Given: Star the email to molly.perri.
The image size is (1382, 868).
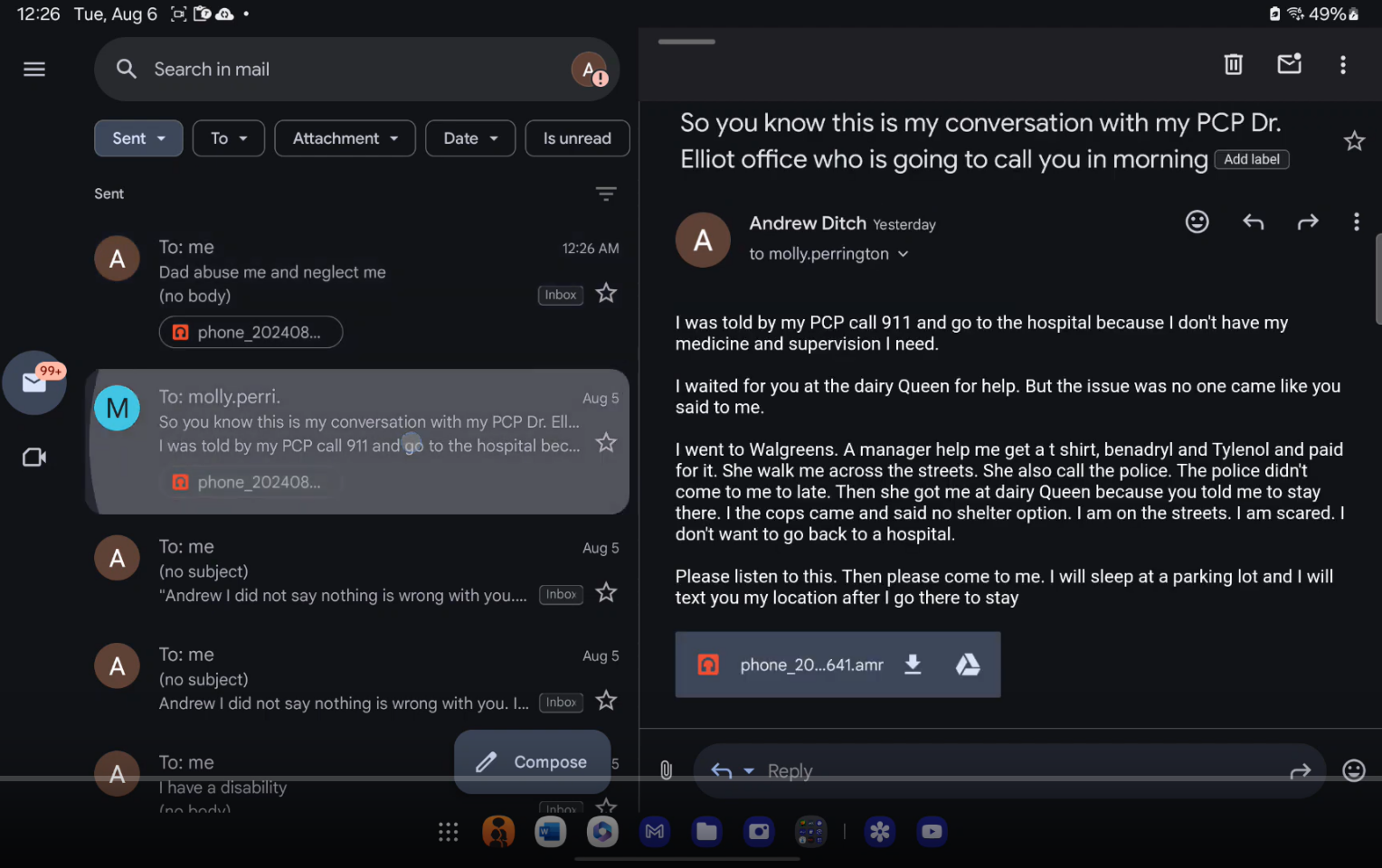Looking at the screenshot, I should [606, 443].
